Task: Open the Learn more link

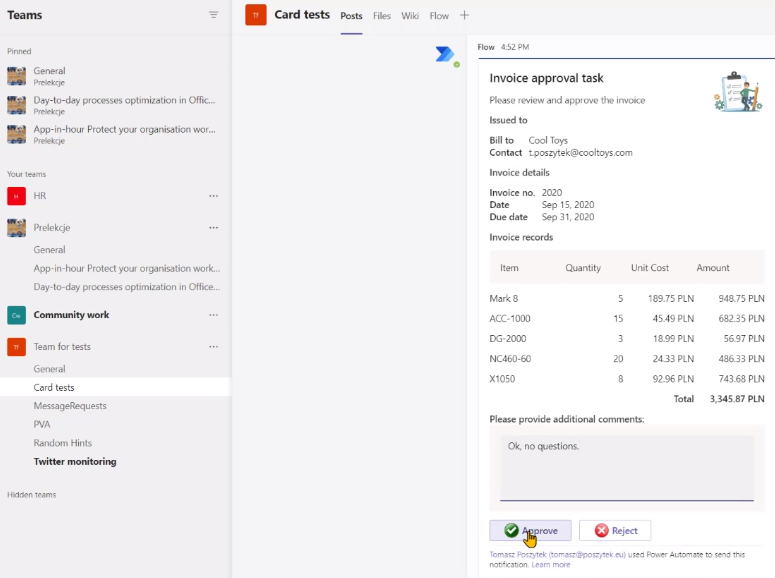Action: click(x=551, y=565)
